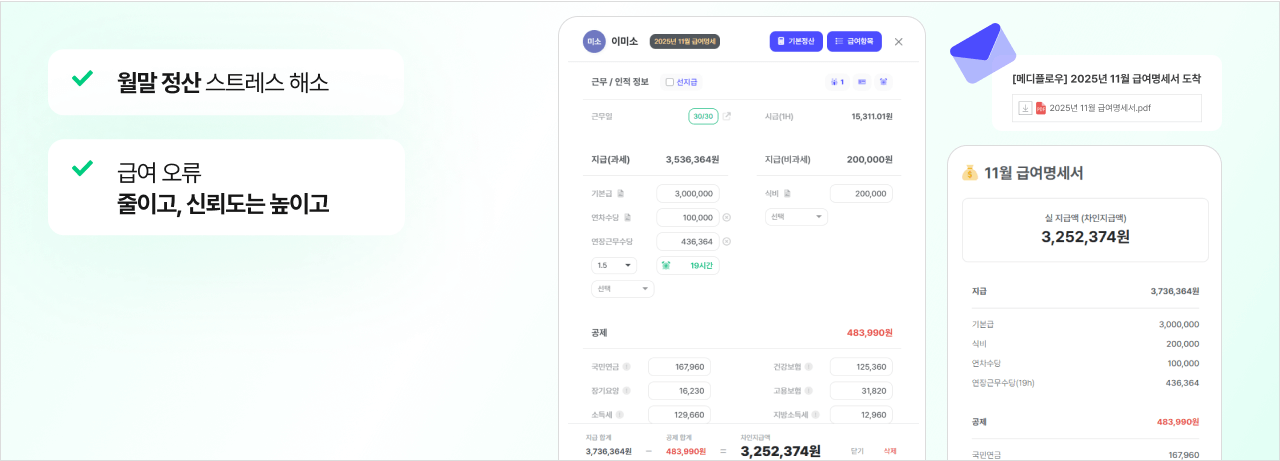Click the 기본급 amount field 3,000,000
Screen dimensions: 1280x461
[x=688, y=193]
